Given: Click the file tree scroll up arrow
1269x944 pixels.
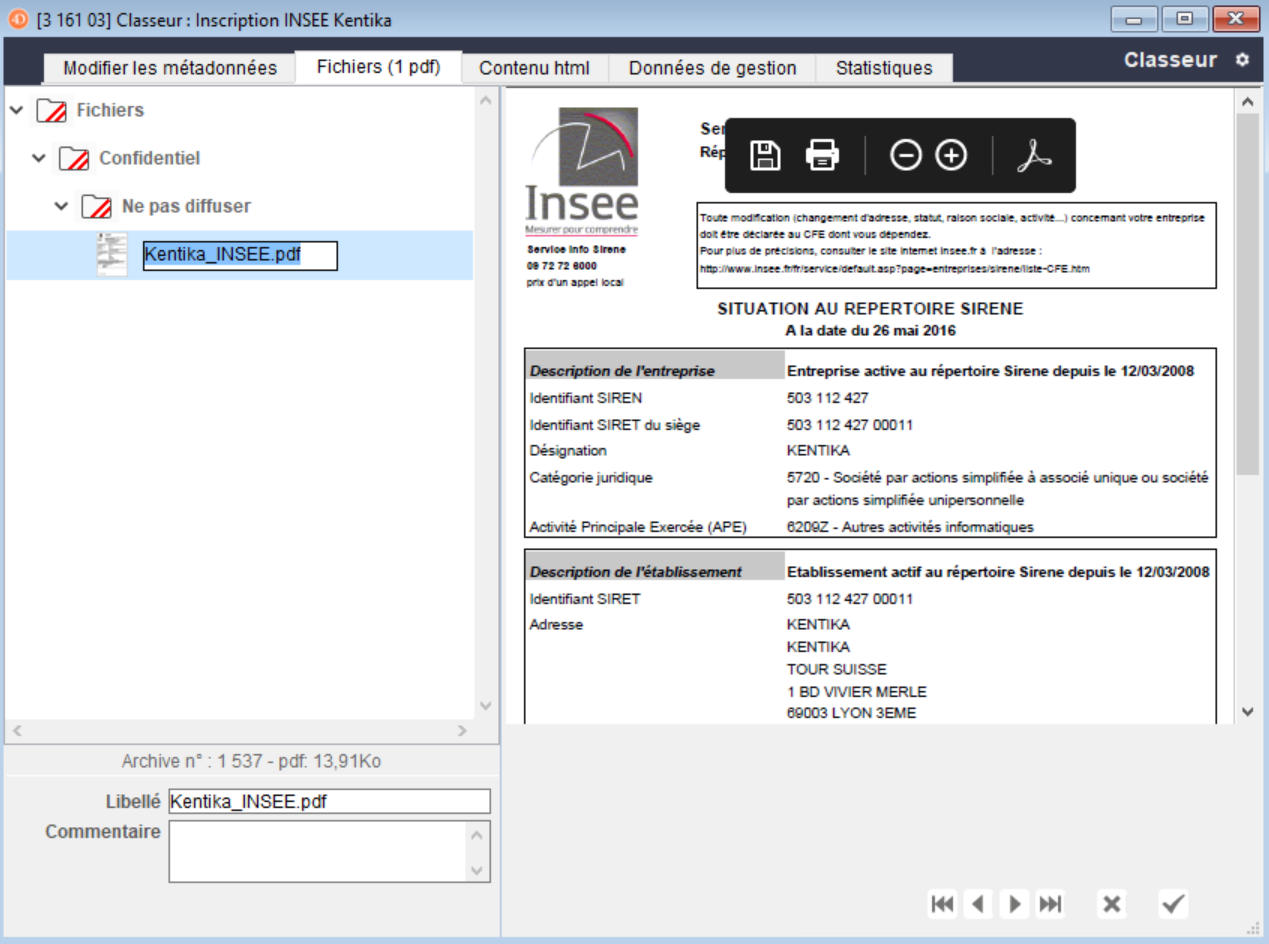Looking at the screenshot, I should (486, 99).
